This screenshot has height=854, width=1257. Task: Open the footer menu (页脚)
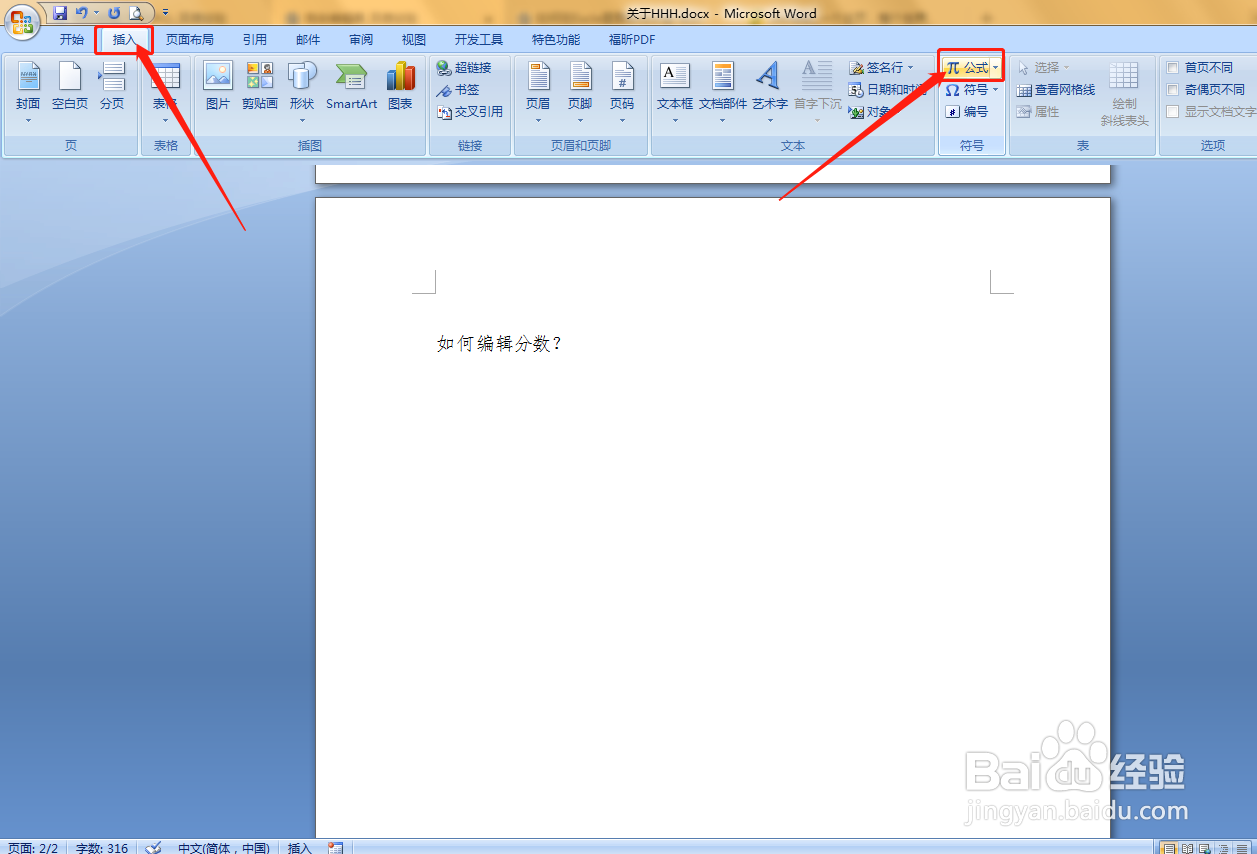(580, 92)
